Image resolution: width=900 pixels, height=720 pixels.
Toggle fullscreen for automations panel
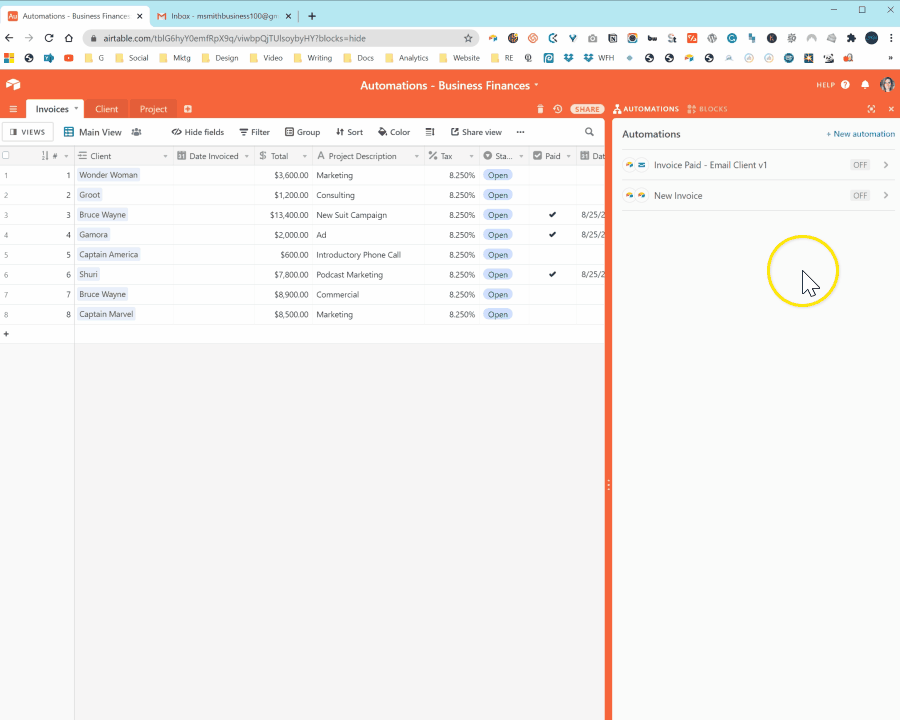871,109
